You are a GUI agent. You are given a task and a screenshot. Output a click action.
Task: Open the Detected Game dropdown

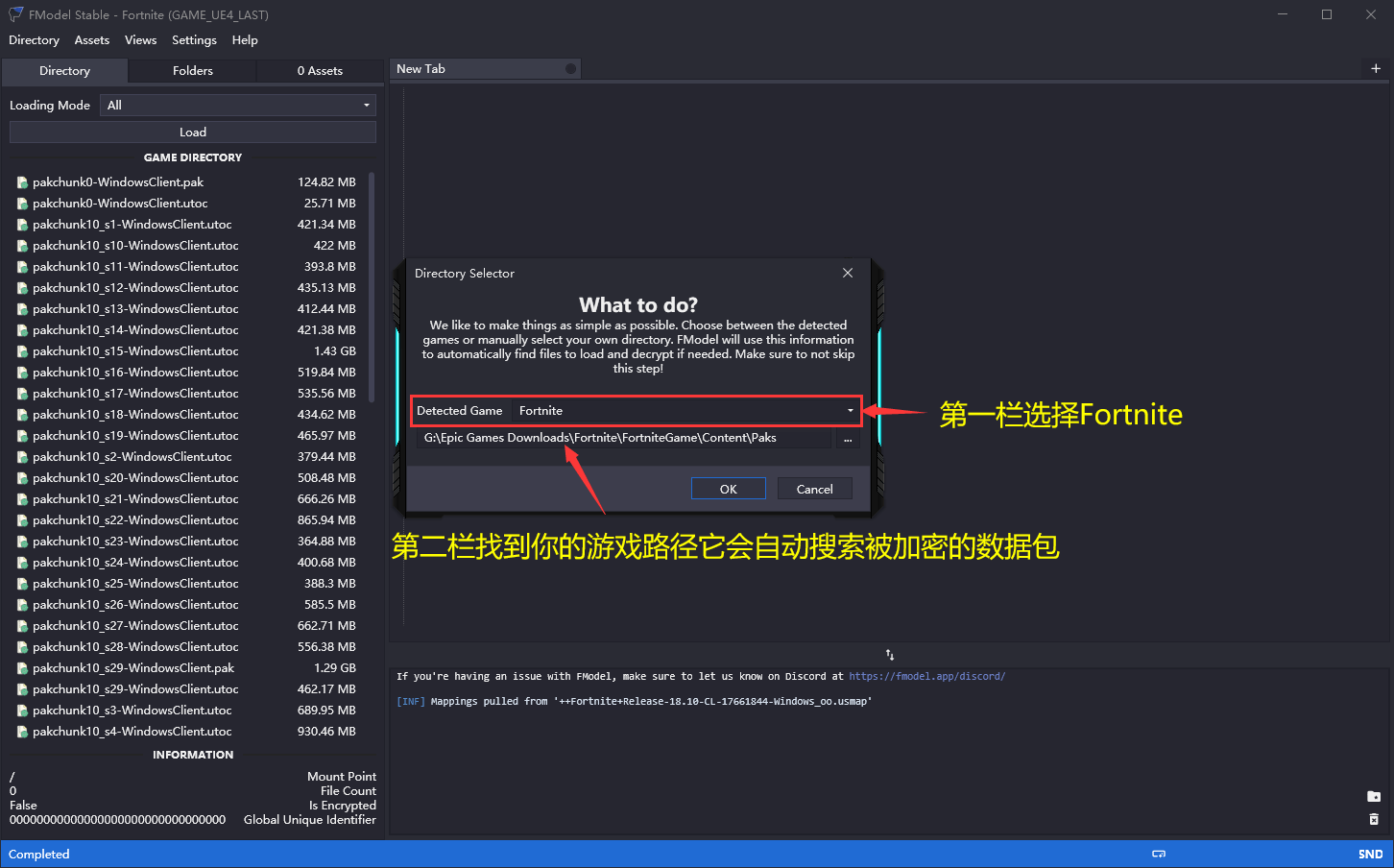click(685, 411)
